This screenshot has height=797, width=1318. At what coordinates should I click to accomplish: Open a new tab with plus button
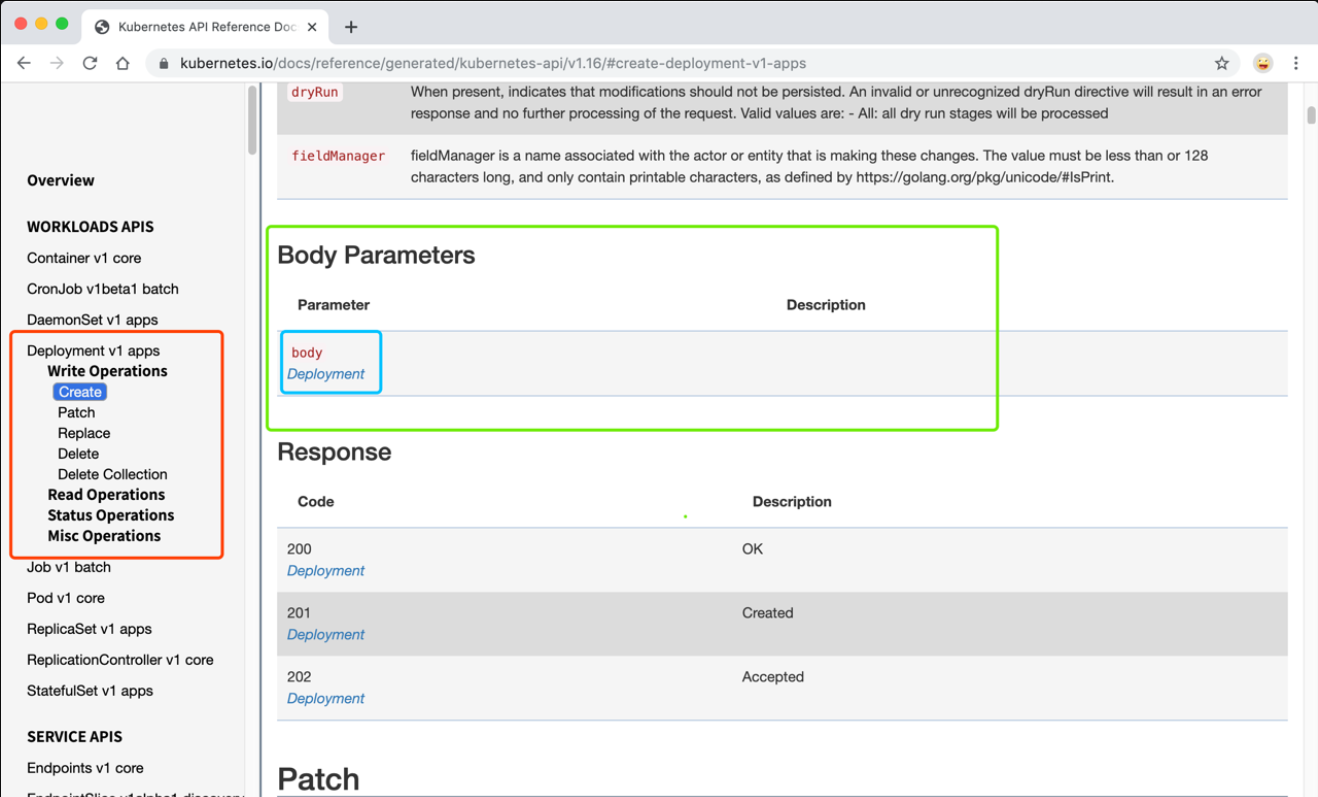coord(351,27)
